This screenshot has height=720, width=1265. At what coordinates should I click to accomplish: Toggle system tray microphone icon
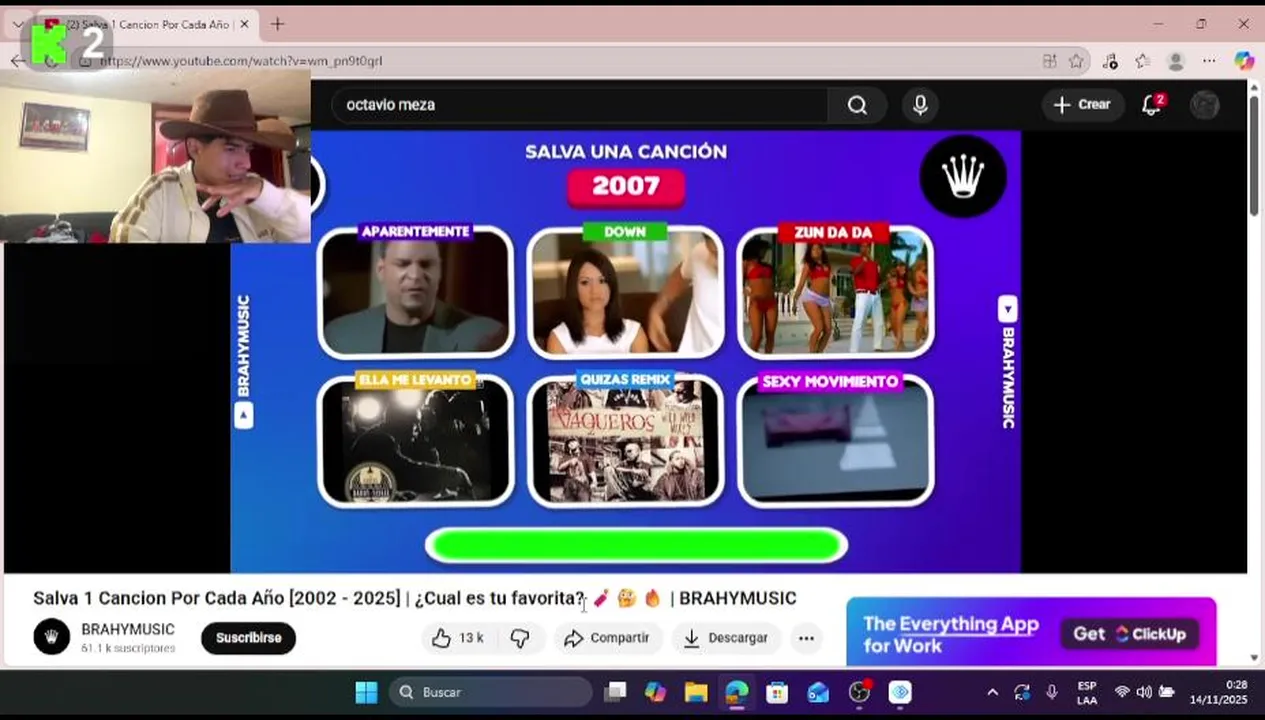1051,692
